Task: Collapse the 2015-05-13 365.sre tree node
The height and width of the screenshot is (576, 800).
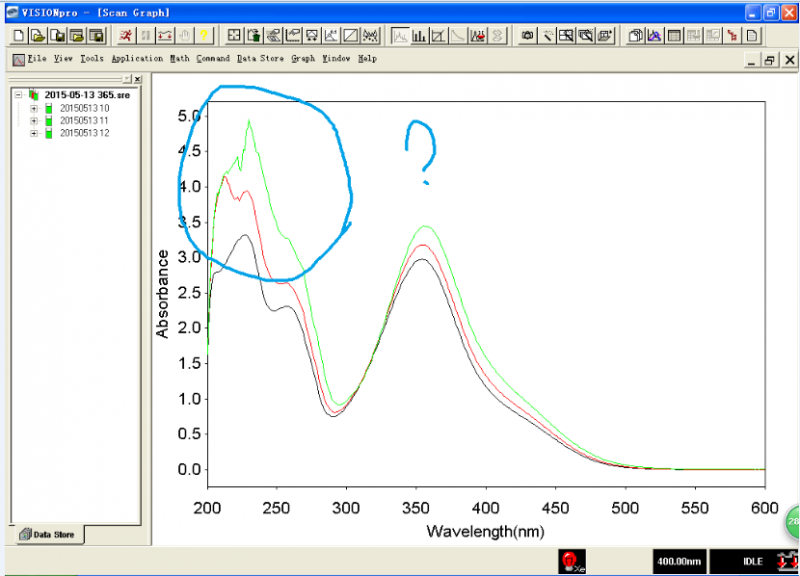Action: 18,95
